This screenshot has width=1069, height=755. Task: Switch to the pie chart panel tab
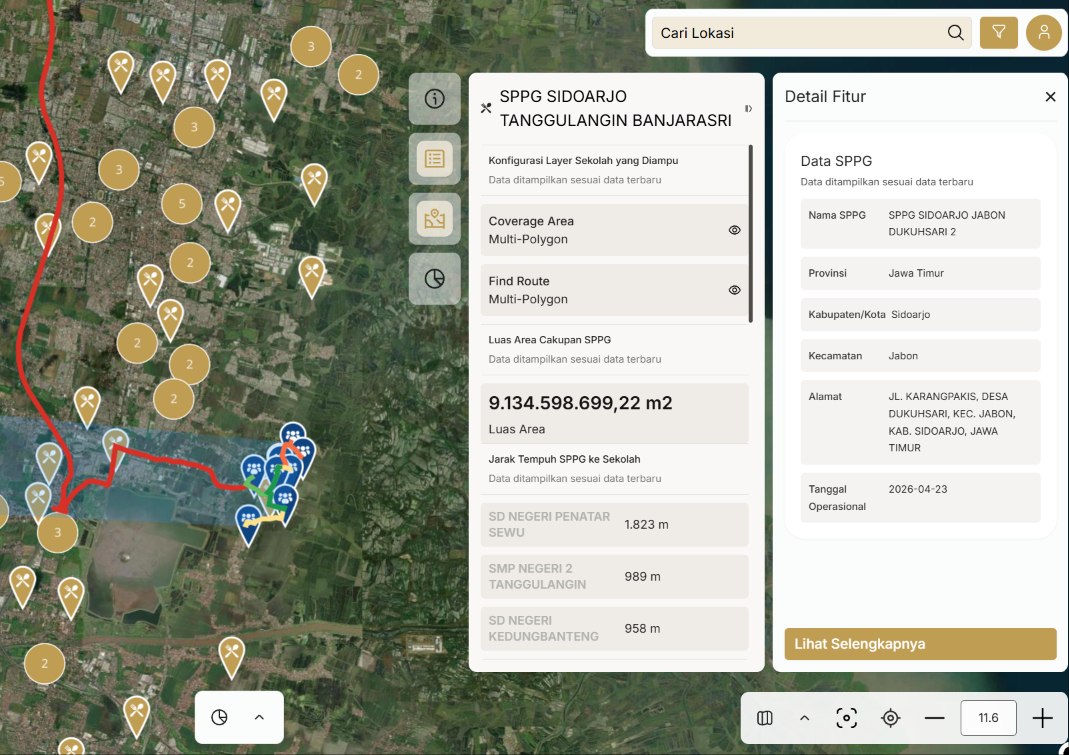click(x=434, y=279)
